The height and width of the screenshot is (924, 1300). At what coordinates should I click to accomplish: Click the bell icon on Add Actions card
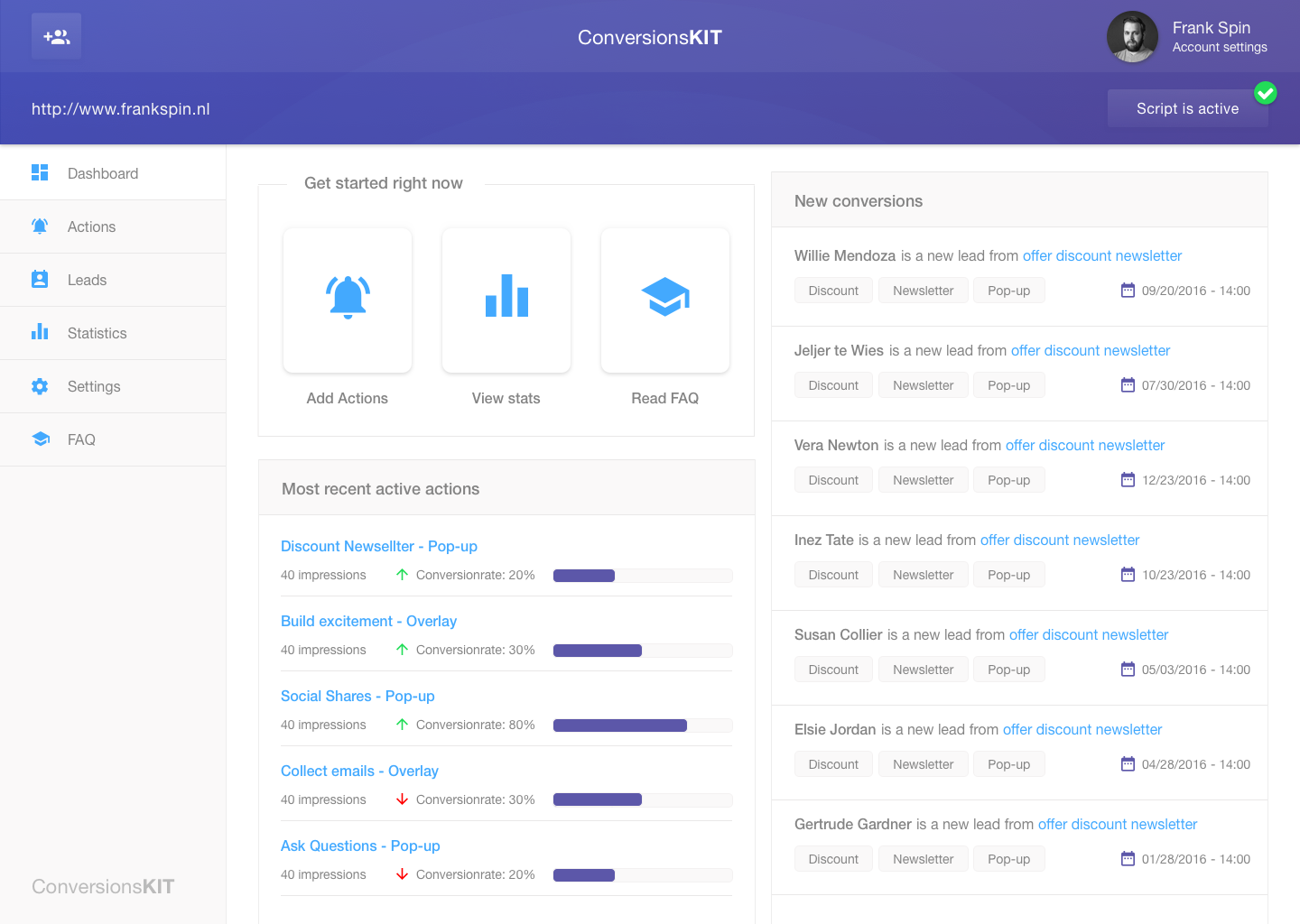[x=347, y=298]
